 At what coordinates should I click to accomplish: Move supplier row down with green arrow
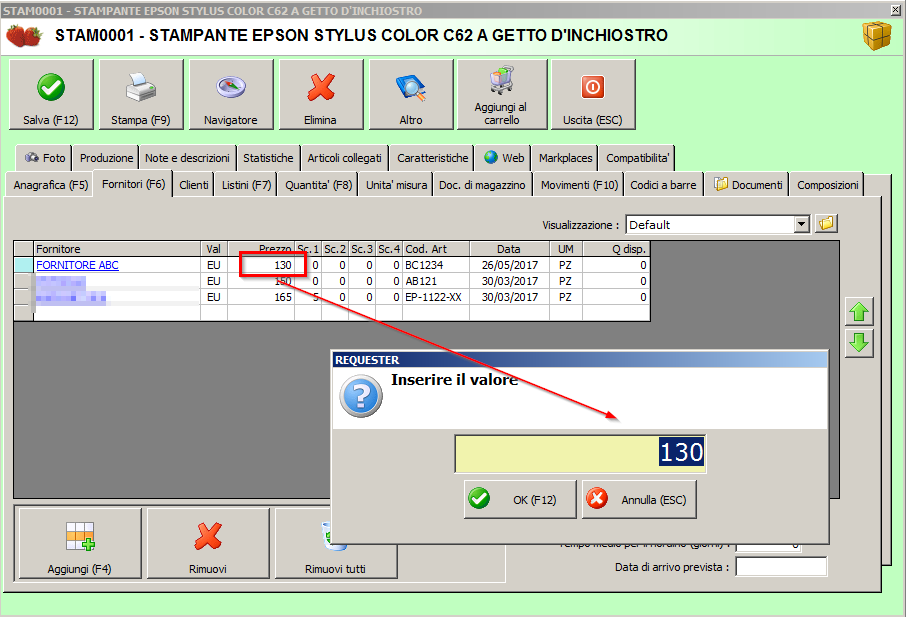(859, 343)
